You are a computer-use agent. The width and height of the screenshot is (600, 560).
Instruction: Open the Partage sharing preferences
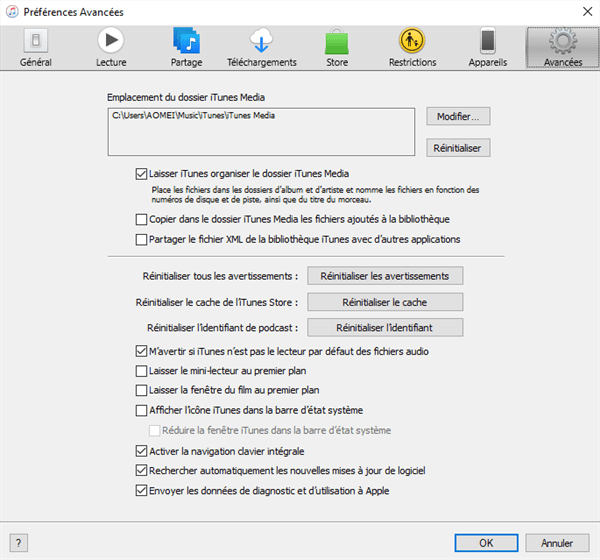[x=186, y=48]
